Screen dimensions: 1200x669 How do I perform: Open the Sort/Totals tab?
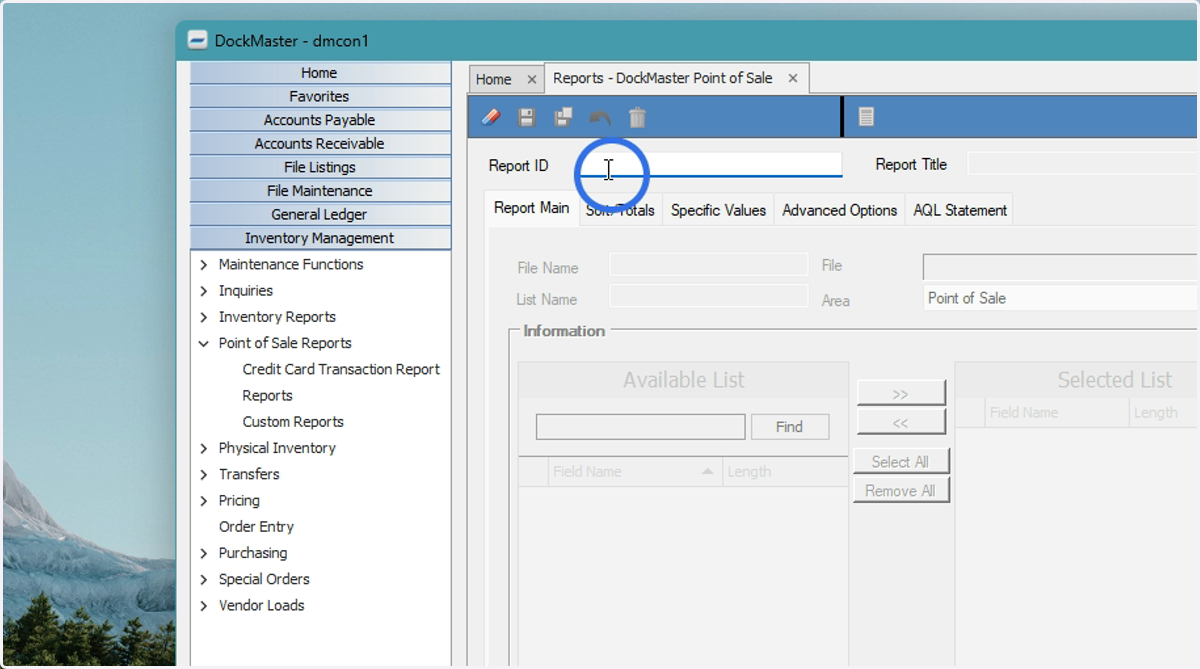(620, 210)
